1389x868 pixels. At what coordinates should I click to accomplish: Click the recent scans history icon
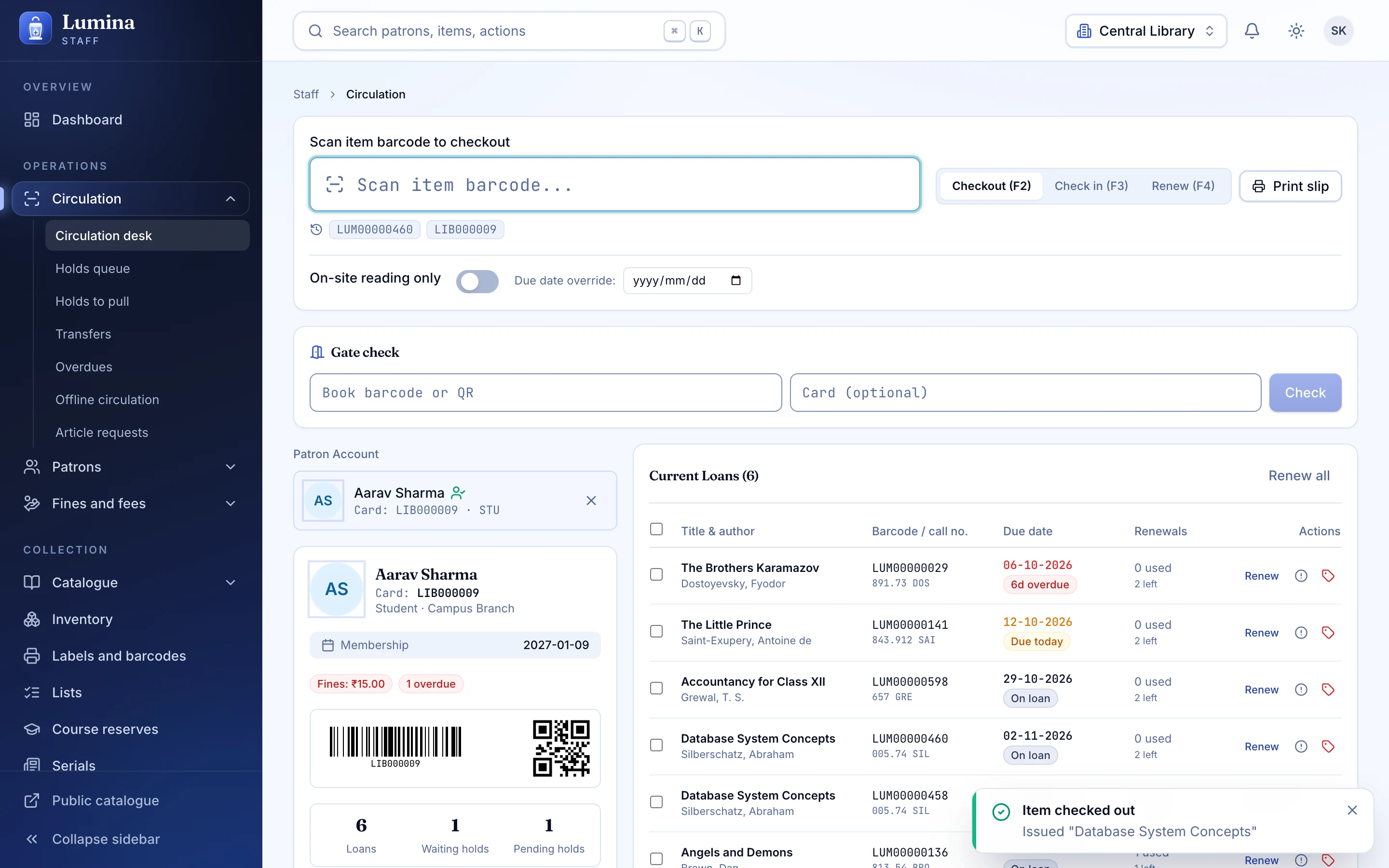click(316, 230)
